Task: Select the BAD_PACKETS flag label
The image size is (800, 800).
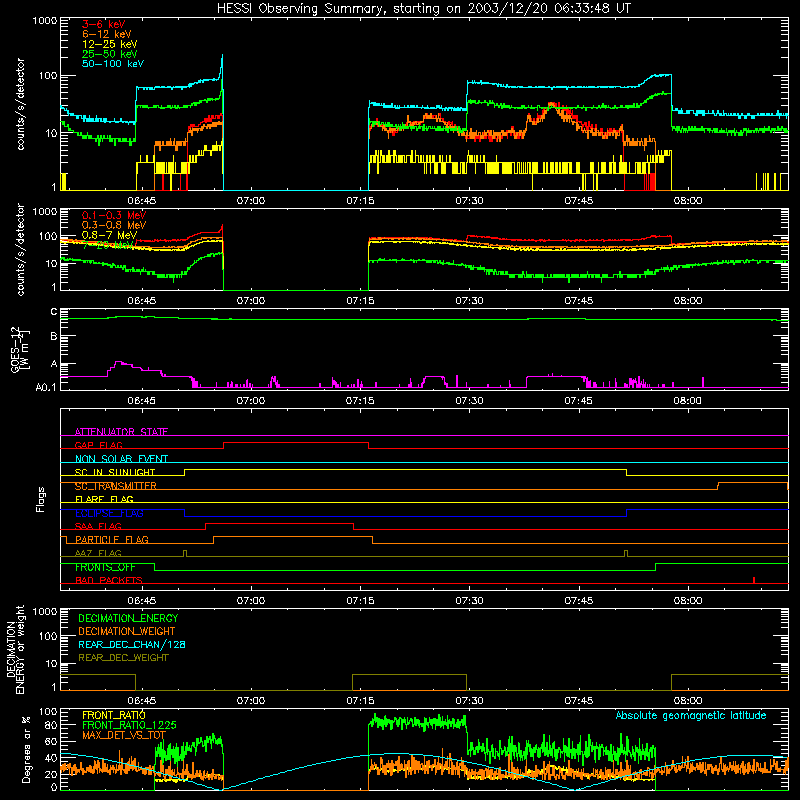Action: click(x=108, y=580)
